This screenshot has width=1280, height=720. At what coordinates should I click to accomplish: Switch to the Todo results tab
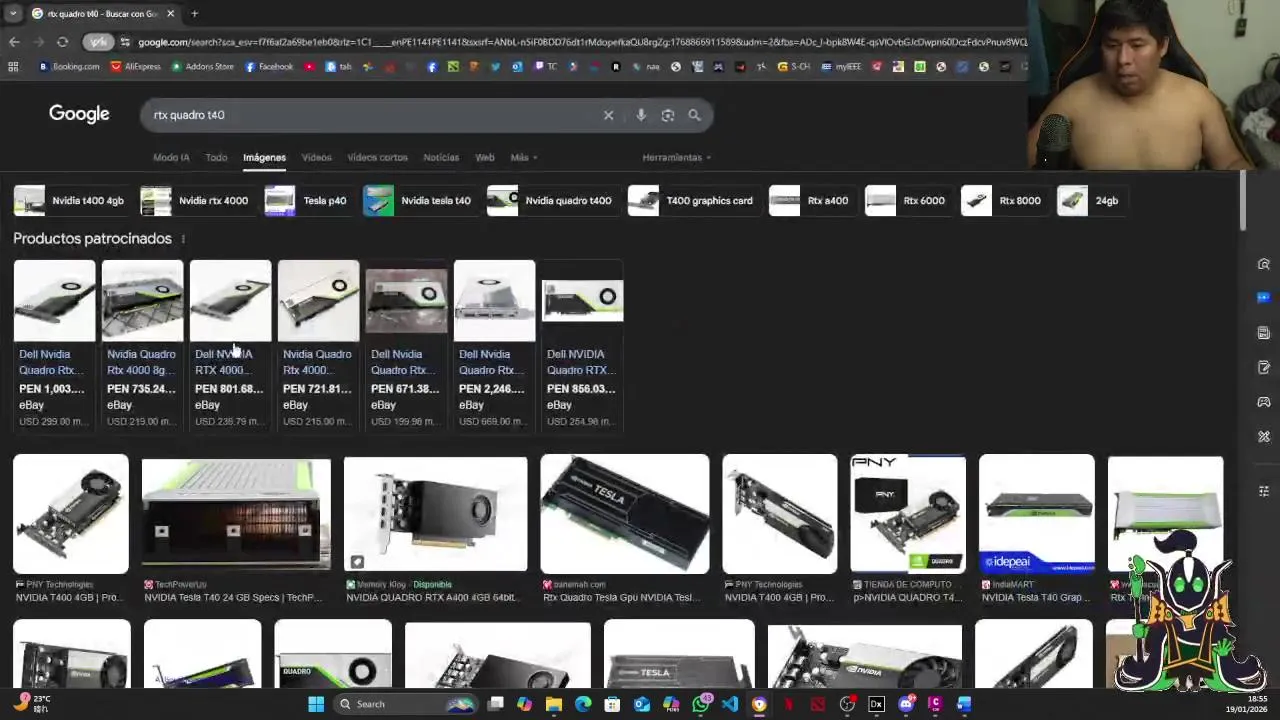tap(216, 157)
